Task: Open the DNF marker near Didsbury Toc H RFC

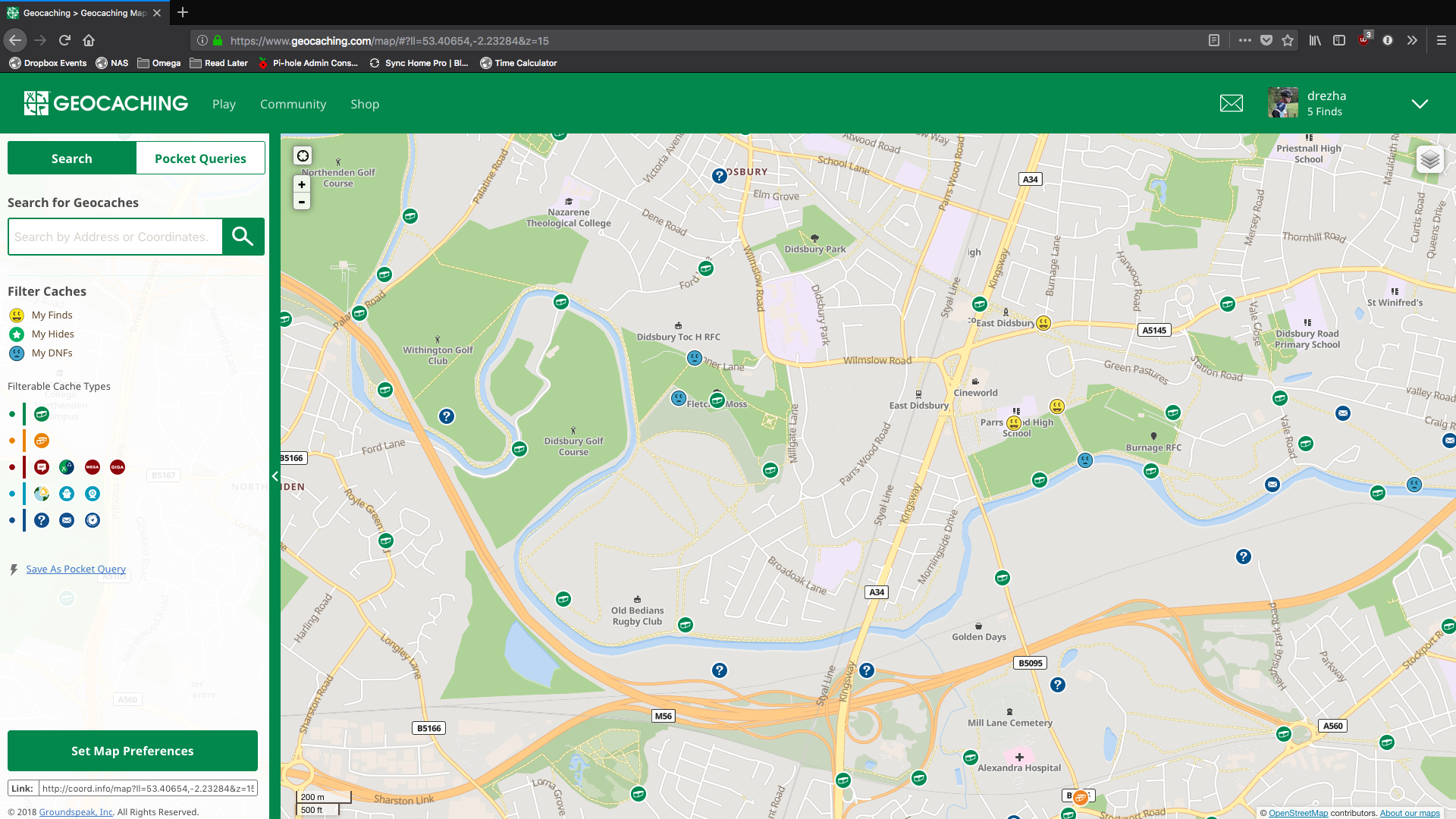Action: [695, 358]
